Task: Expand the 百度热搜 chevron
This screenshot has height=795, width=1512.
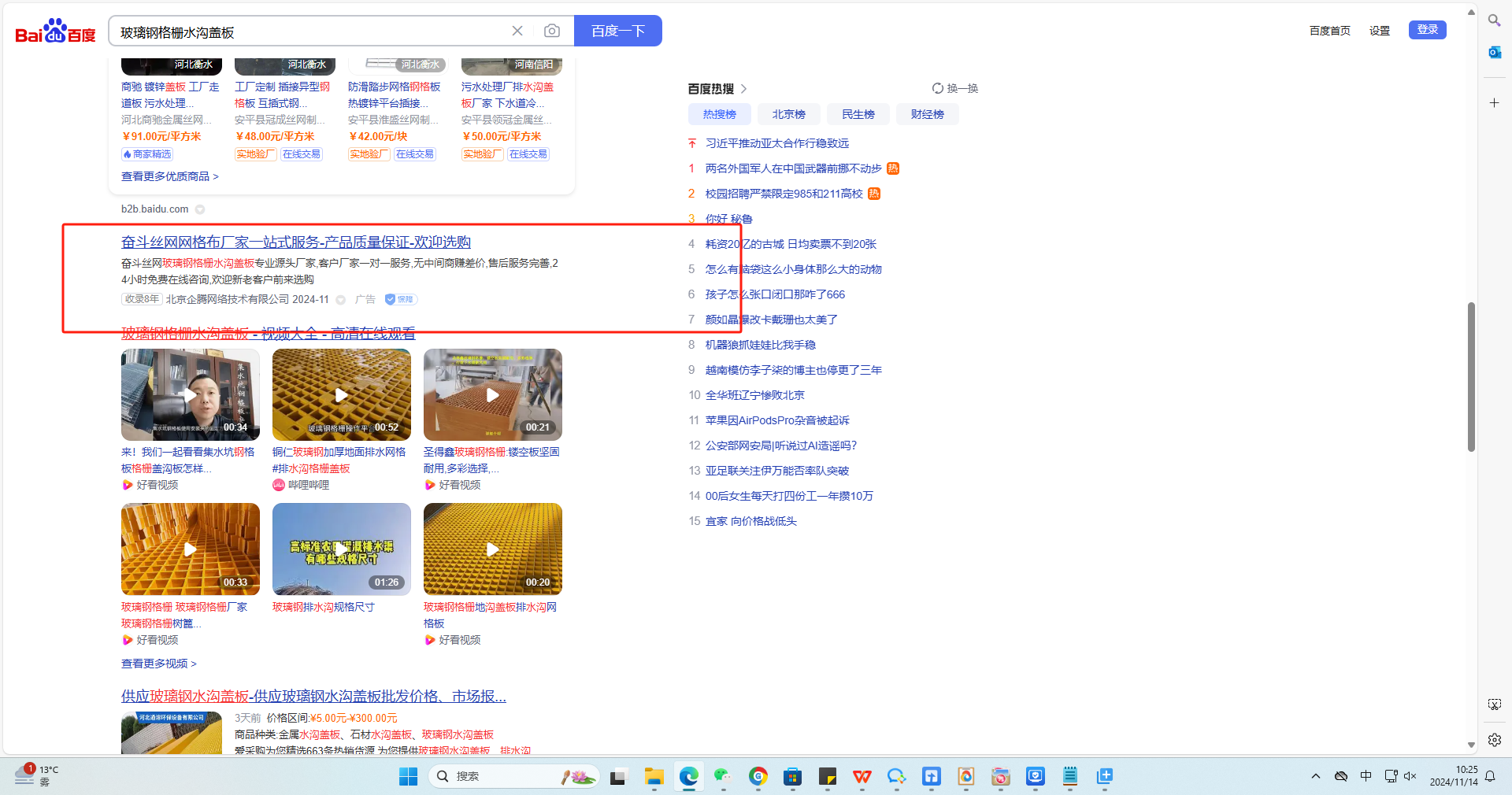Action: (x=743, y=89)
